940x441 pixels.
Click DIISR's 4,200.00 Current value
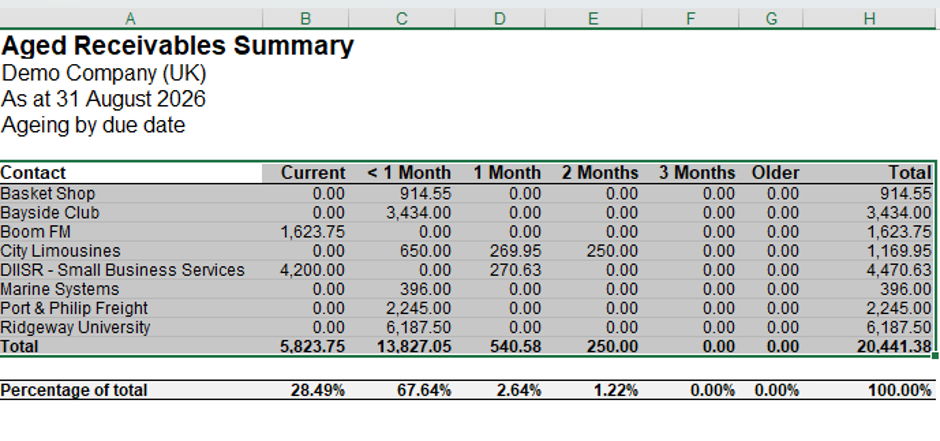[x=305, y=270]
